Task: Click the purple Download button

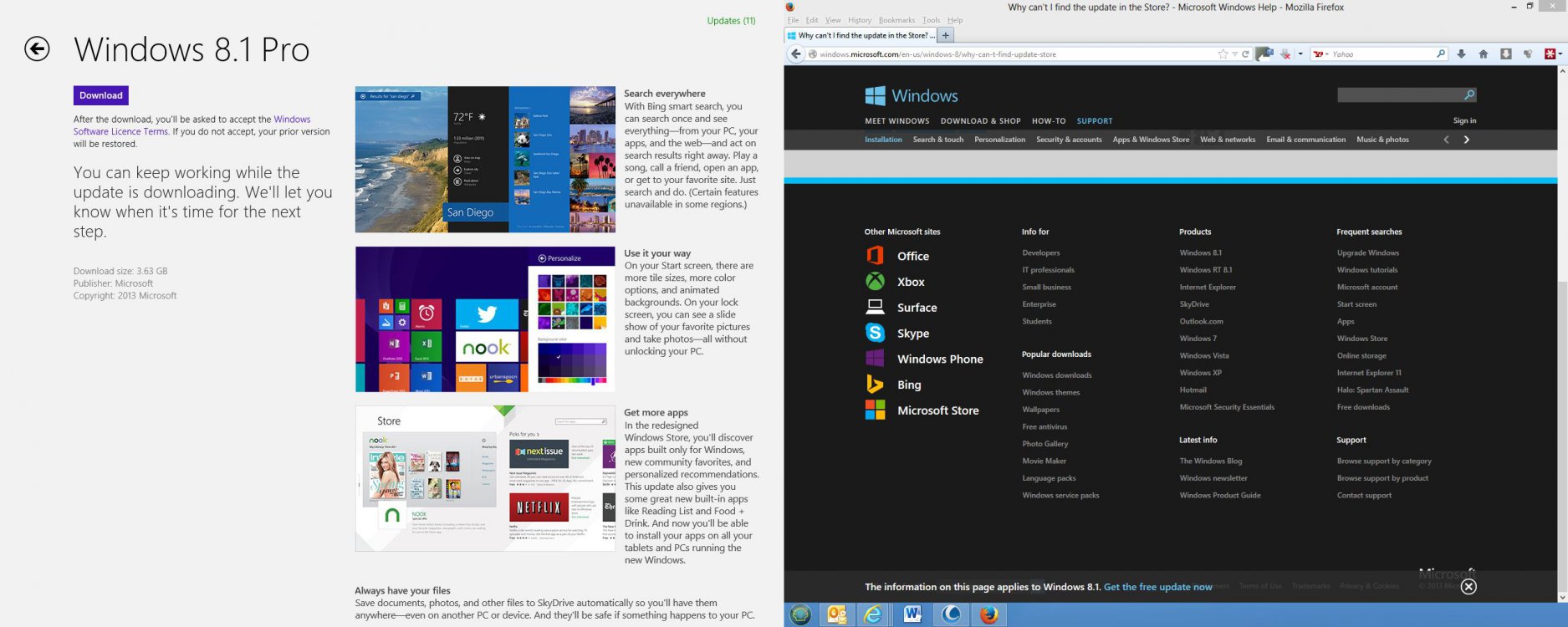Action: click(101, 95)
